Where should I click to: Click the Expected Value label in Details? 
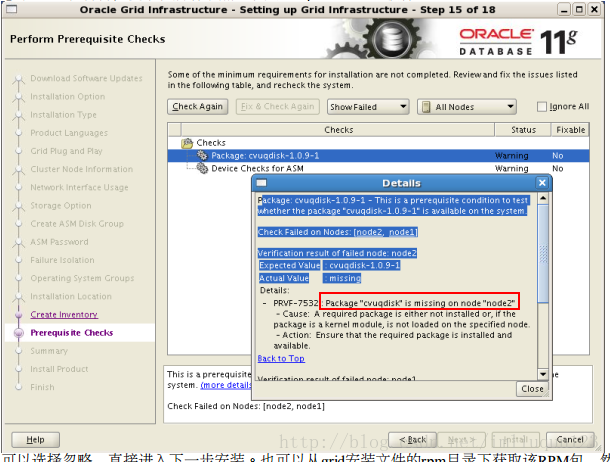(289, 266)
